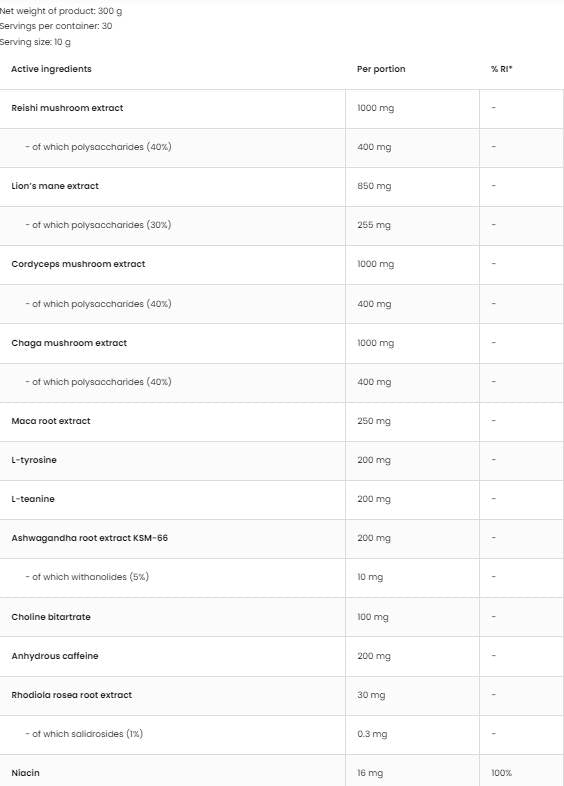Select the 850 mg Lion's mane value

[x=374, y=186]
